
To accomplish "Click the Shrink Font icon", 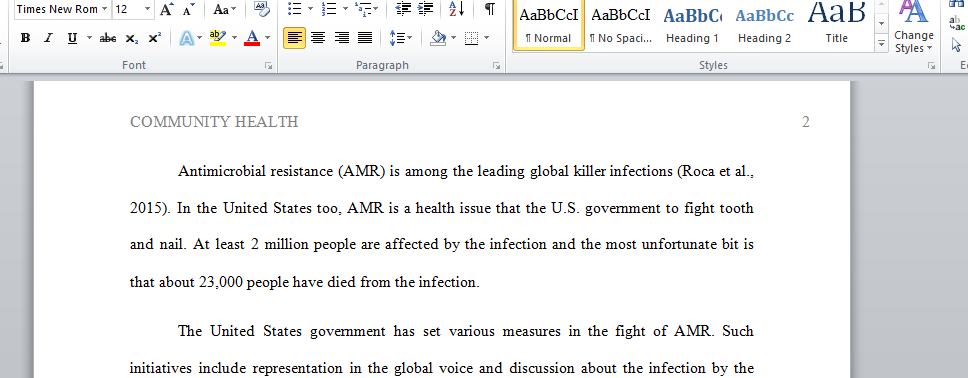I will (x=189, y=9).
